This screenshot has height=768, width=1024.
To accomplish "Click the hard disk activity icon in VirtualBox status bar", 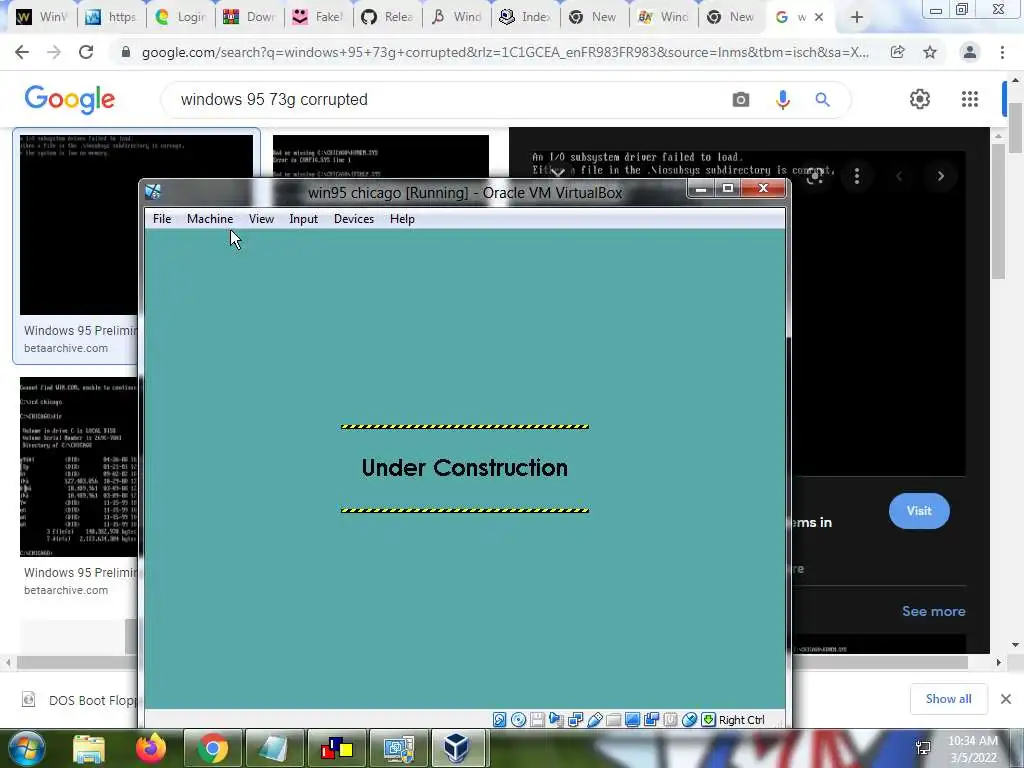I will pyautogui.click(x=500, y=720).
